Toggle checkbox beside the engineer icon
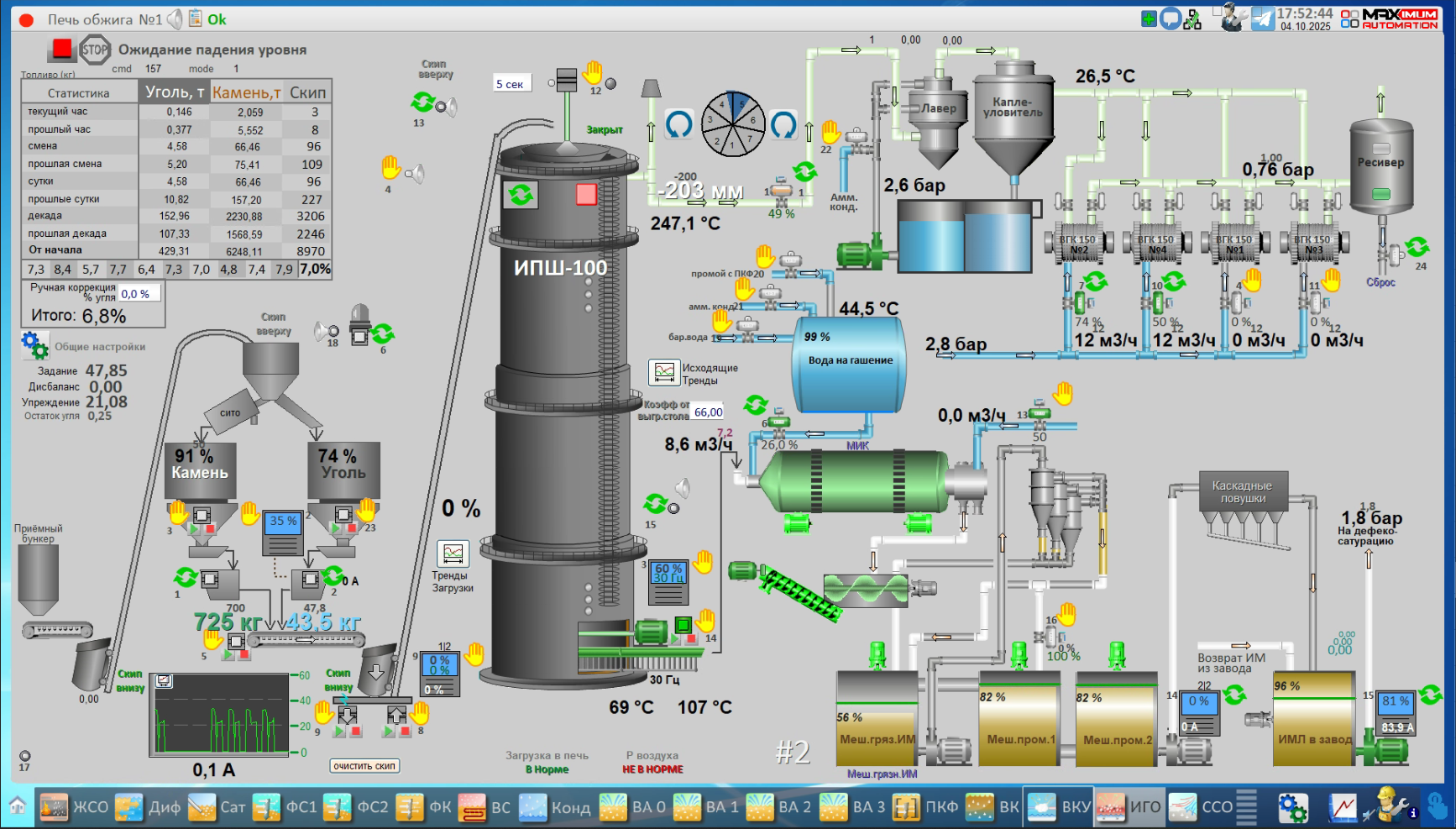Screen dimensions: 1456x829 coord(1217,11)
